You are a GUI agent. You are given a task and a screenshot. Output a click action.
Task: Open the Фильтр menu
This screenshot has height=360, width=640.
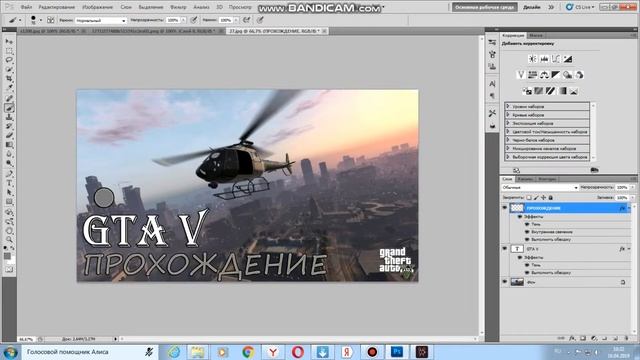(x=178, y=7)
